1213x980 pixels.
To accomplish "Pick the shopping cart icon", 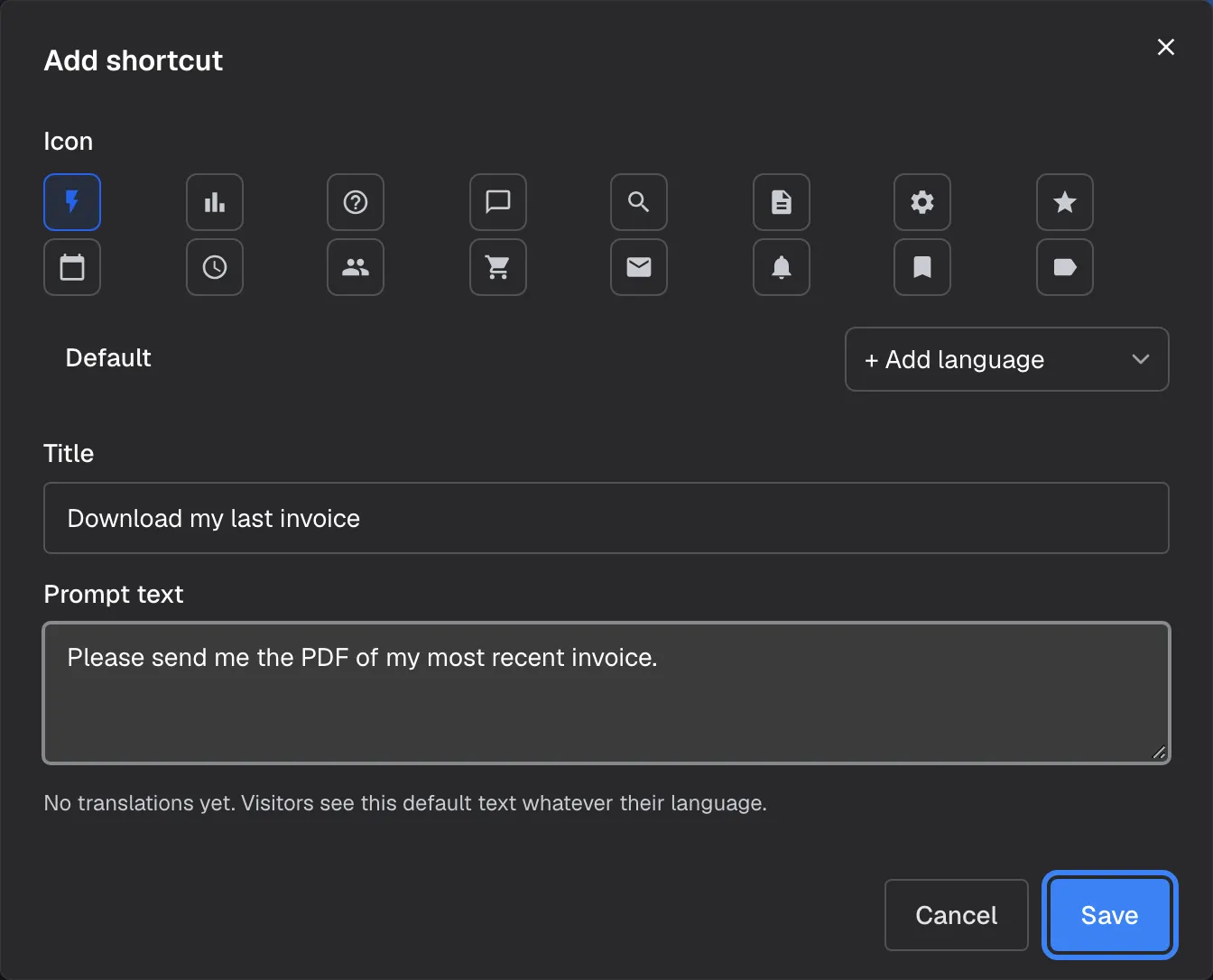I will tap(498, 267).
